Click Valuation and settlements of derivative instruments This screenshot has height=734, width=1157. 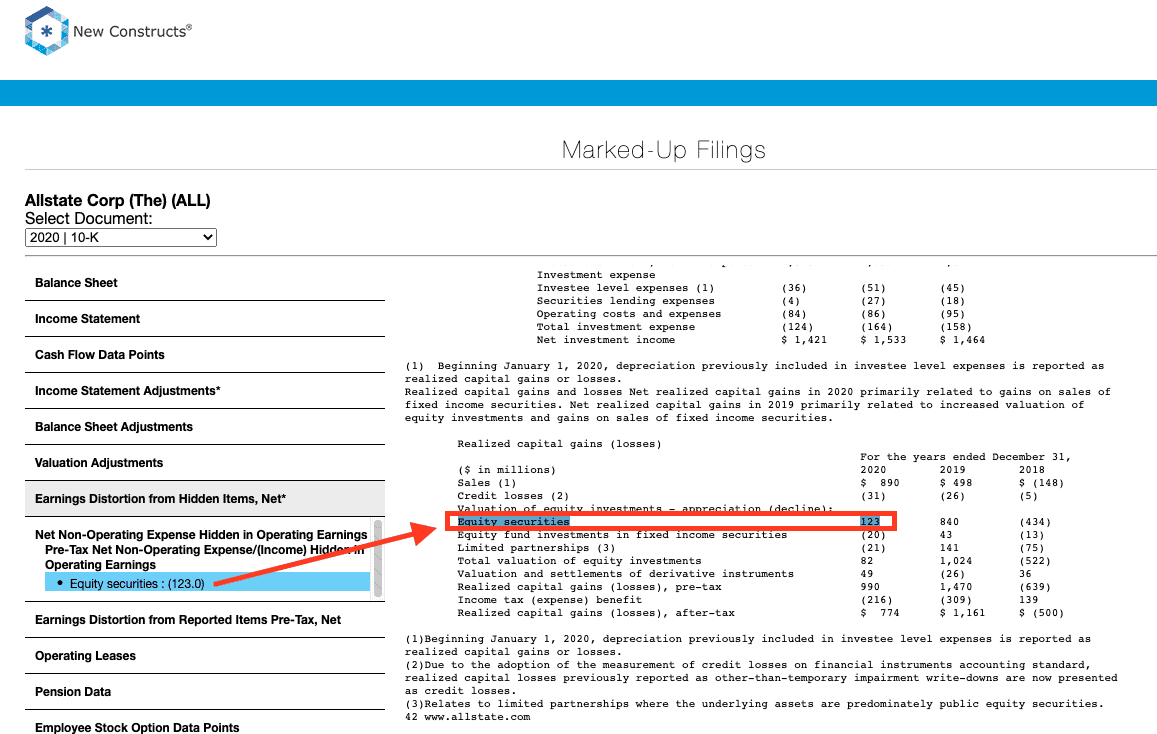[x=626, y=574]
